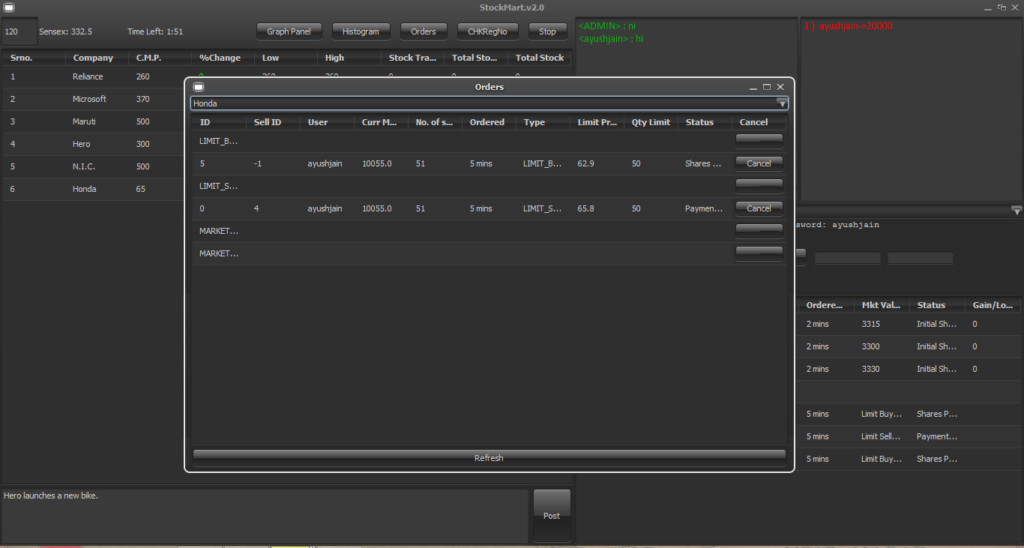Minimize the Orders window
The image size is (1024, 548).
click(x=753, y=87)
